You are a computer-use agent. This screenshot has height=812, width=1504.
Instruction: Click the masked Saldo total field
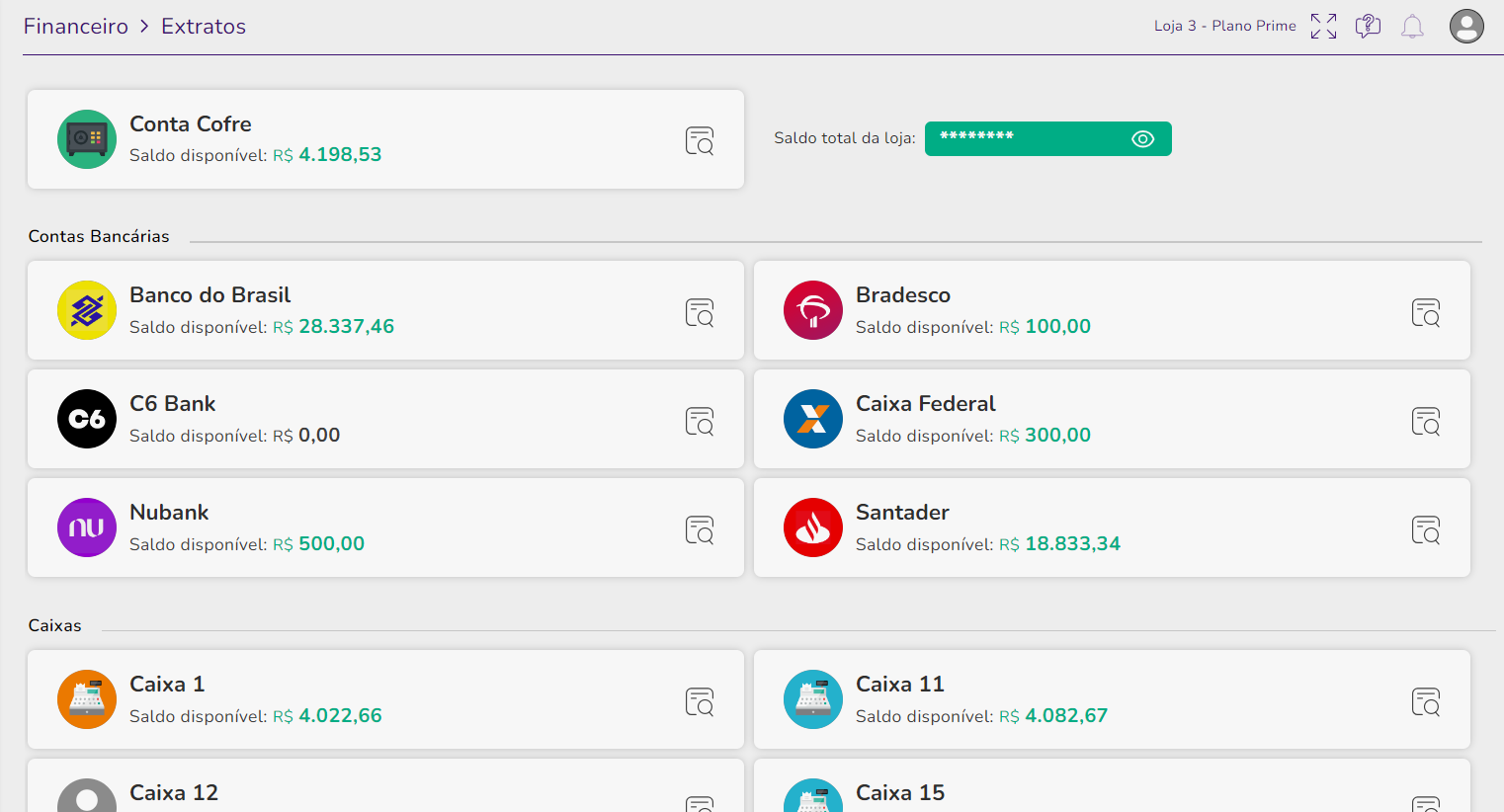(x=1048, y=139)
